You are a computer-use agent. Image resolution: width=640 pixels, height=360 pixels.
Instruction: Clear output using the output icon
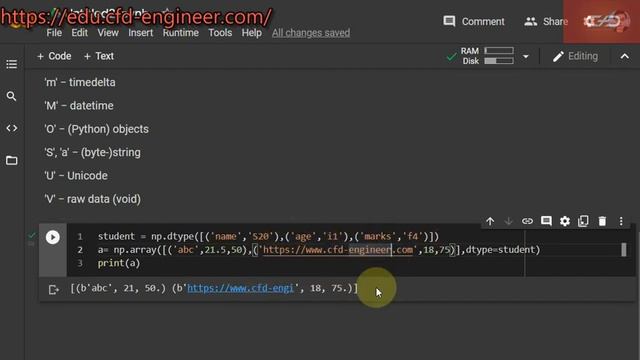[53, 290]
